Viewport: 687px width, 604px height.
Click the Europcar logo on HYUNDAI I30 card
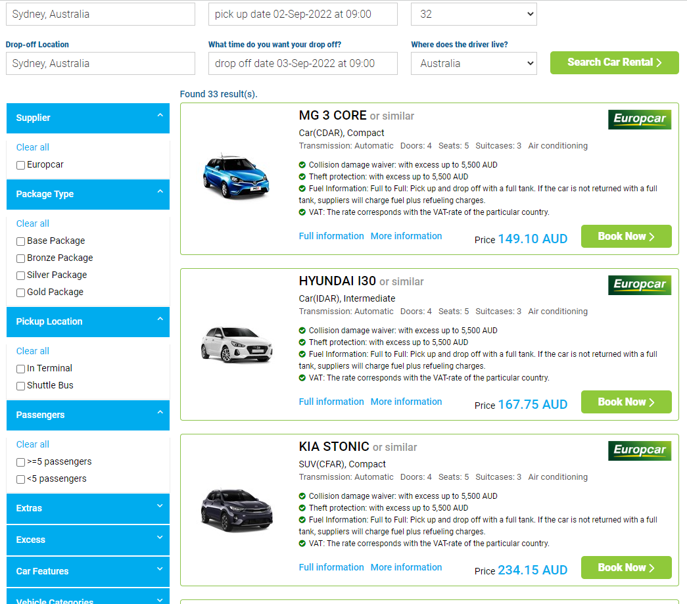[639, 285]
